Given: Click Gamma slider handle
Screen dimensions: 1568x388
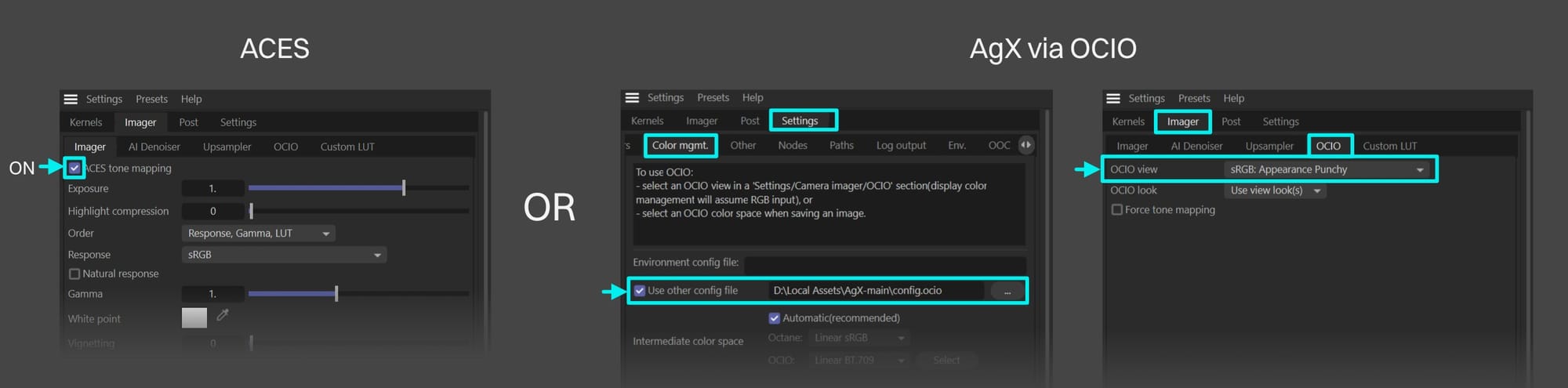Looking at the screenshot, I should click(x=336, y=293).
